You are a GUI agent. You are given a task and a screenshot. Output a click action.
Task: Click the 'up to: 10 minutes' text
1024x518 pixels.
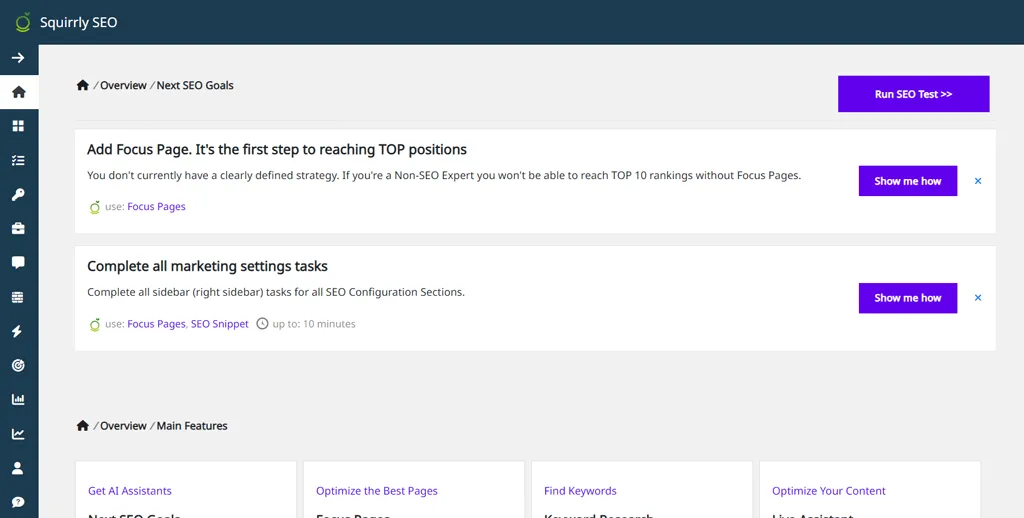[x=314, y=323]
